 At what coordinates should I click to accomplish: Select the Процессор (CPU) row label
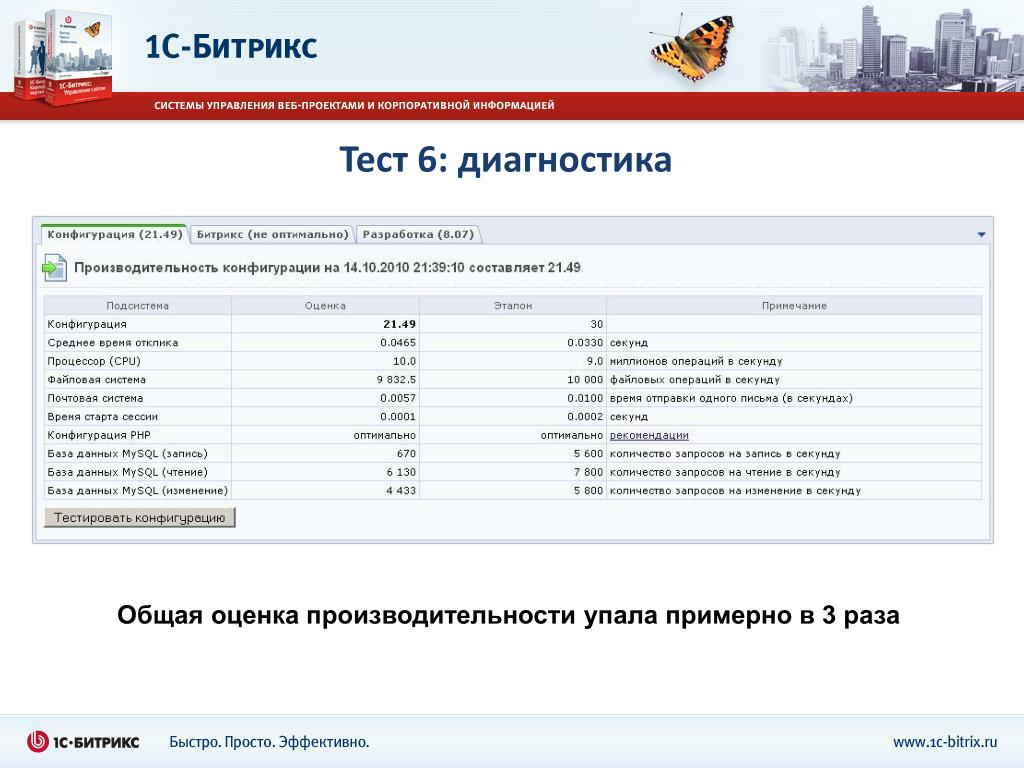pos(94,361)
